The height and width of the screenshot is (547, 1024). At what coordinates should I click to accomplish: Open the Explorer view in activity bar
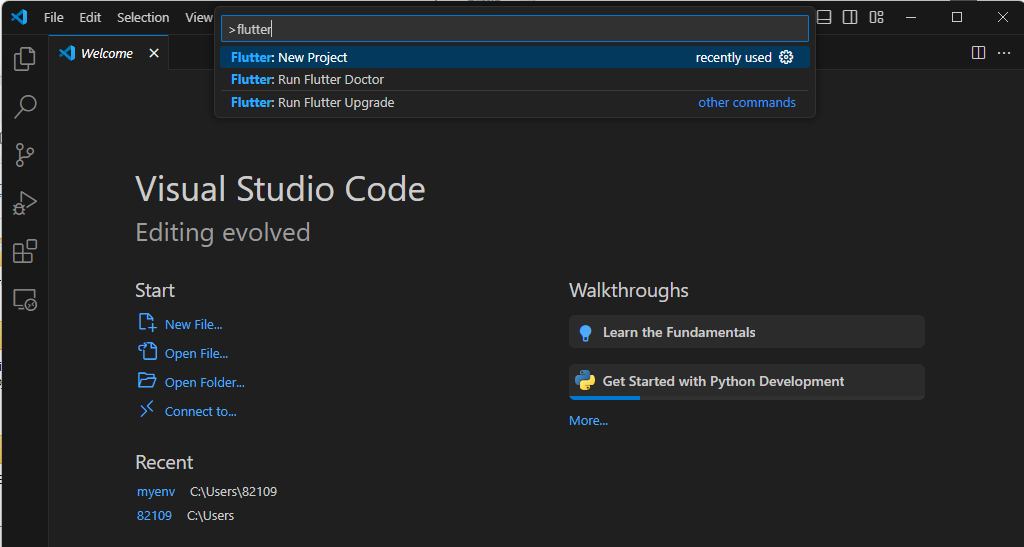point(24,59)
